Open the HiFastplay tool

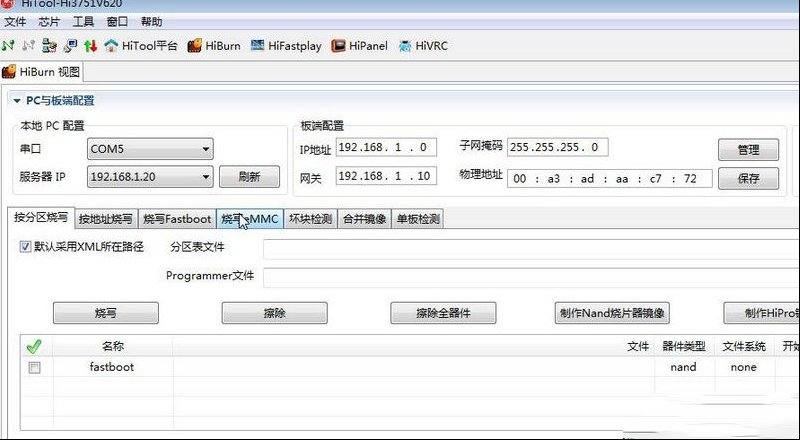(x=286, y=46)
